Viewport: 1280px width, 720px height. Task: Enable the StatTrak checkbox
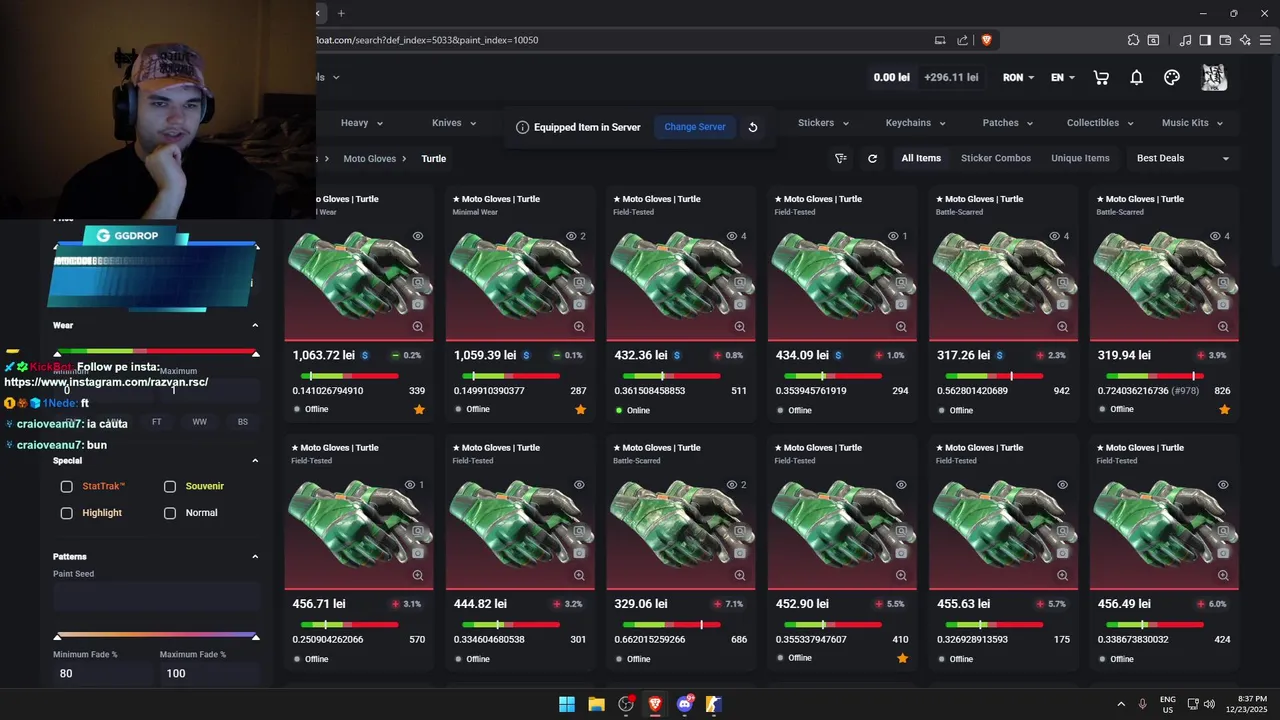click(x=66, y=486)
